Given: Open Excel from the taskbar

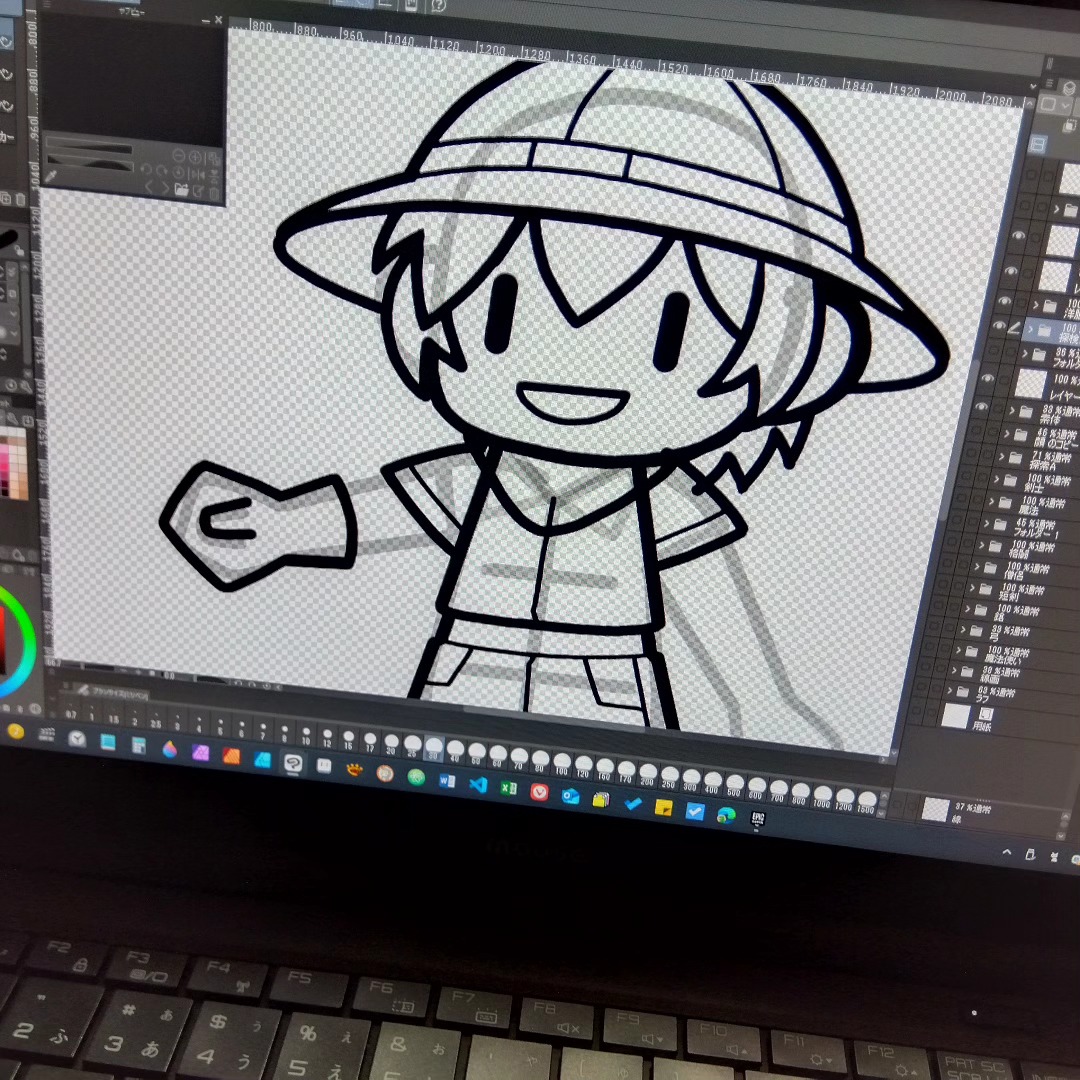Looking at the screenshot, I should (x=508, y=788).
